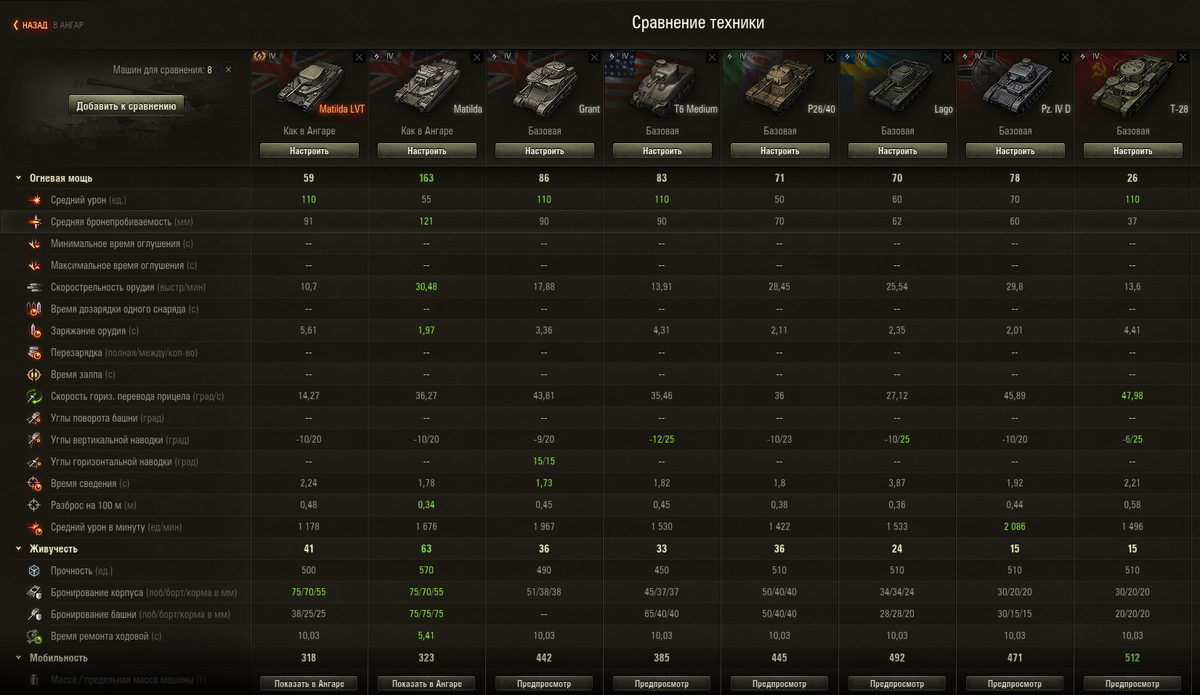Click Добавить к сравнению button
Screen dimensions: 1200x695
(126, 106)
